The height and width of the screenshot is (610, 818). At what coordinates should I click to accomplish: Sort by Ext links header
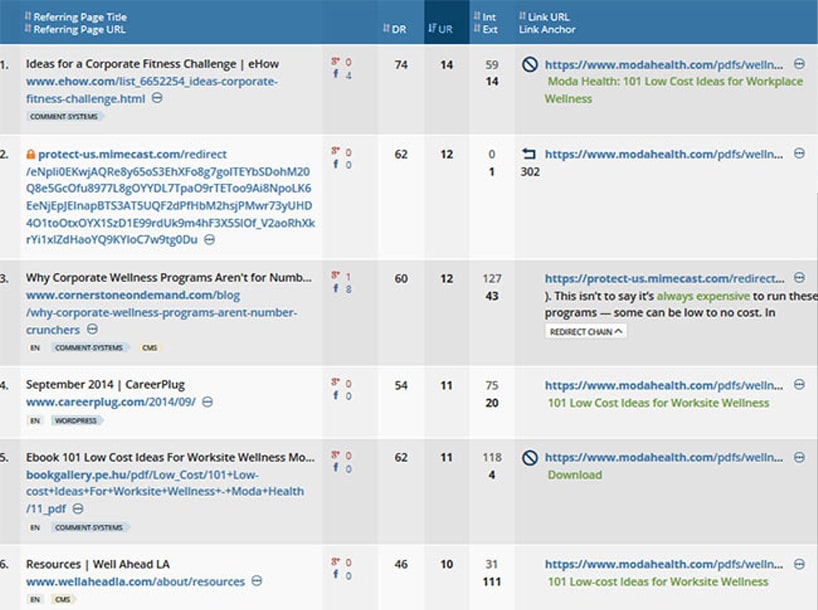(485, 29)
